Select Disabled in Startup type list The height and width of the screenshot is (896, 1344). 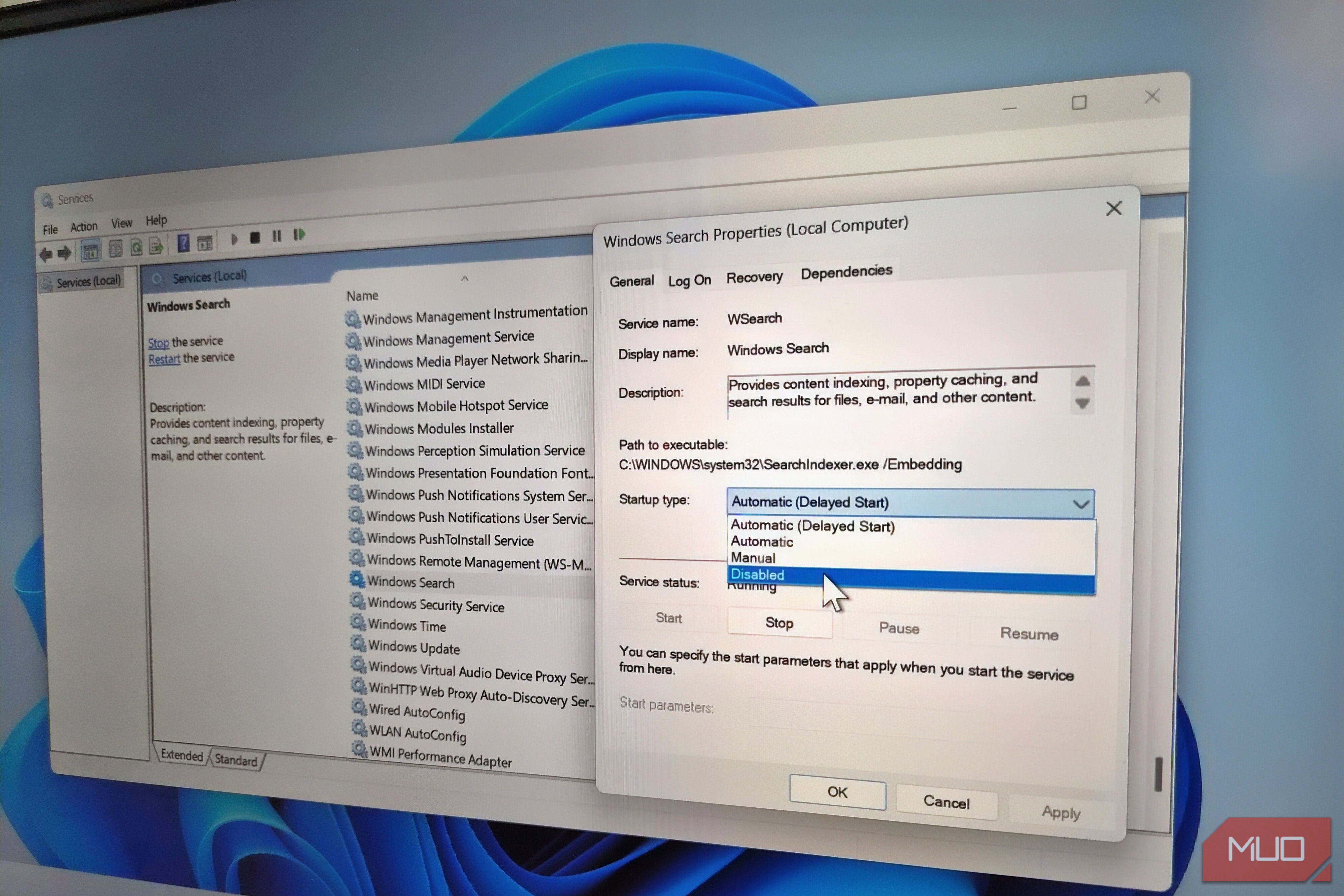pos(758,574)
